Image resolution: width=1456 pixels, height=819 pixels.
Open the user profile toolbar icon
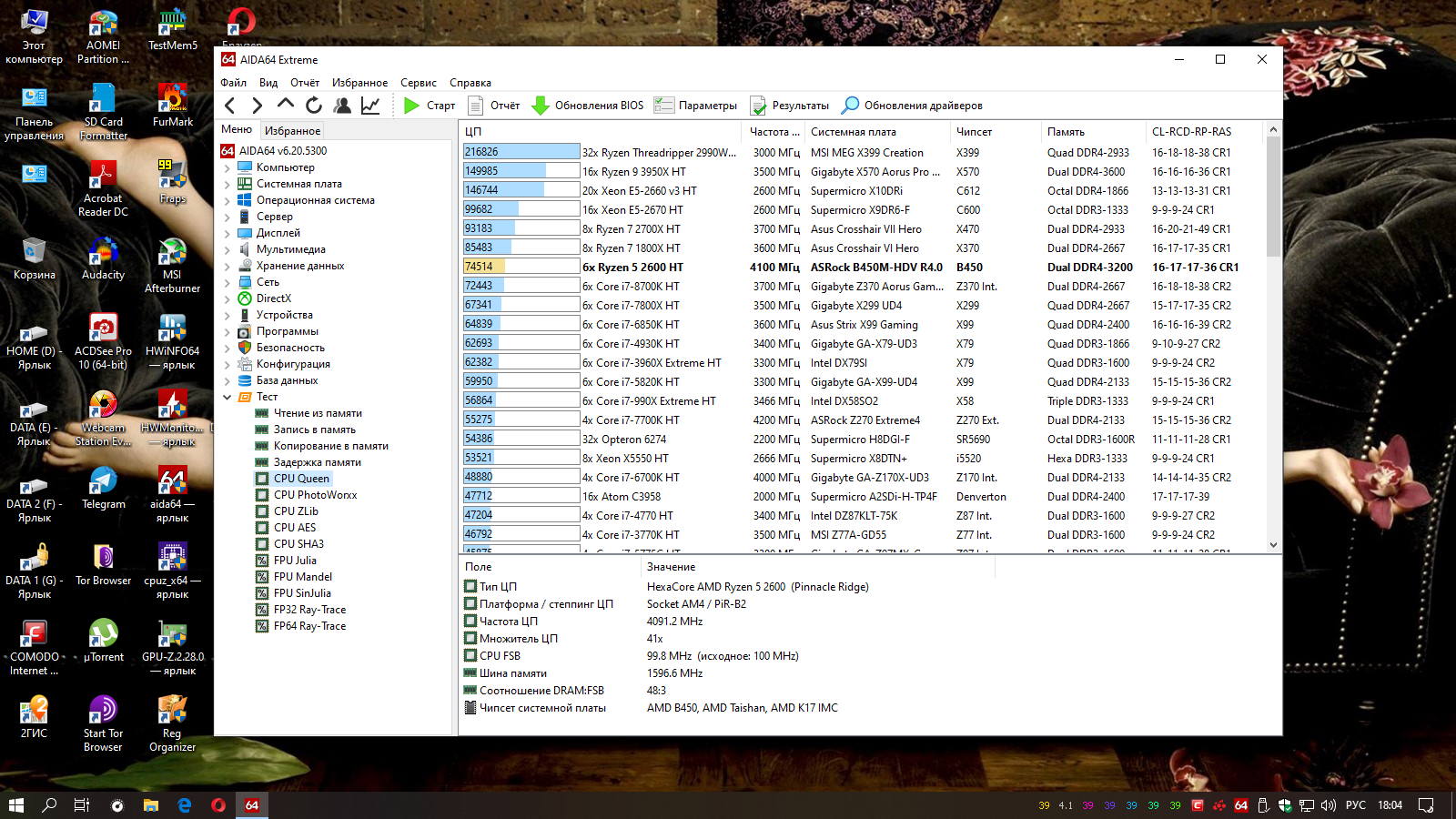(x=342, y=106)
